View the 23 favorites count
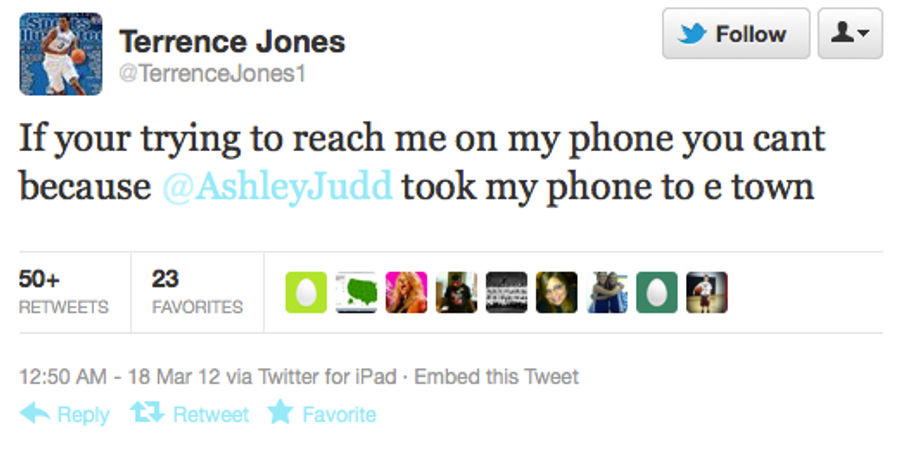This screenshot has width=900, height=453. coord(197,292)
